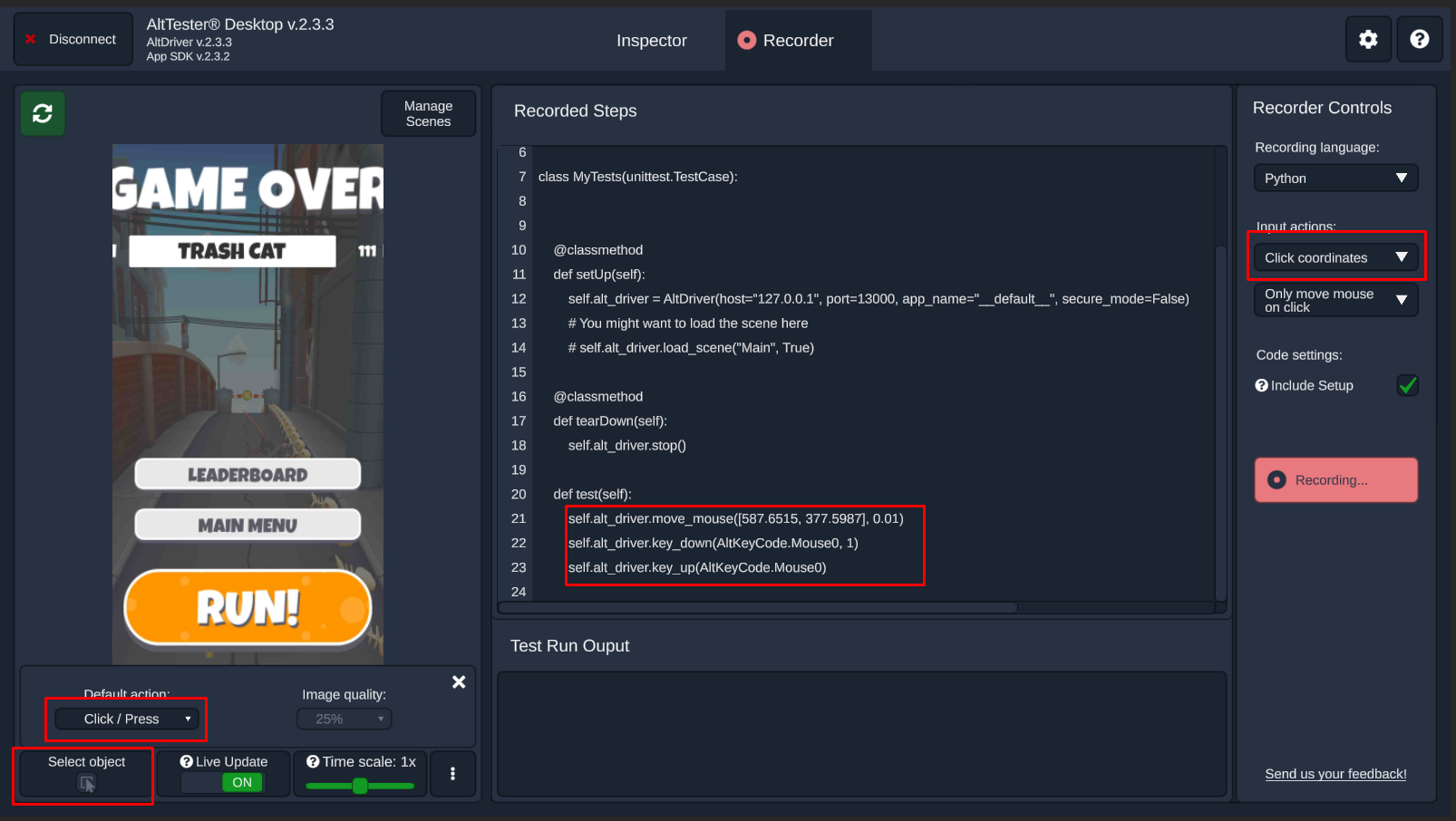Click the 'class MyTests(unittest.TestCase):' line

click(638, 177)
